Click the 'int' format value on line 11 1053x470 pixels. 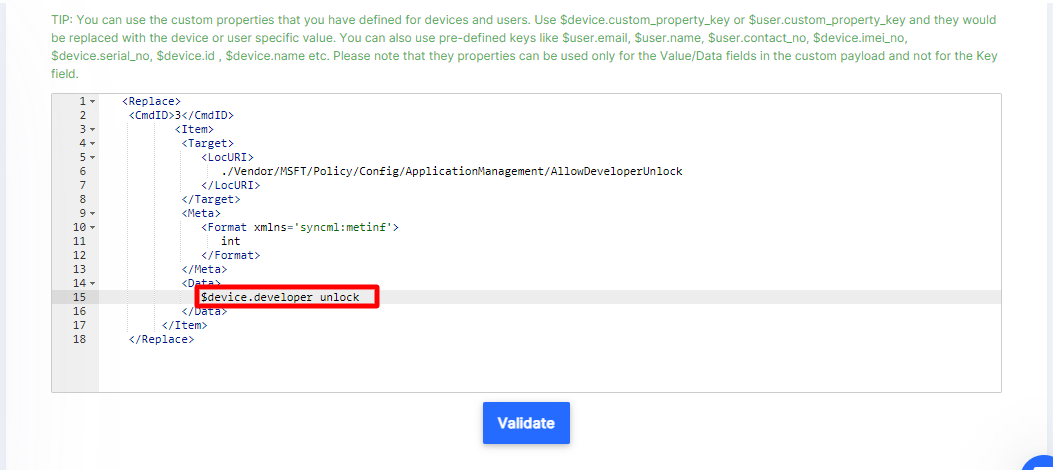[230, 241]
